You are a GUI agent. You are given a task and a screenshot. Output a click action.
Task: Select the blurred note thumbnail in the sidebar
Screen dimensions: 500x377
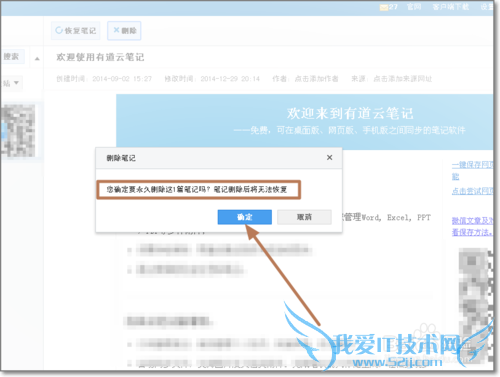pos(19,130)
